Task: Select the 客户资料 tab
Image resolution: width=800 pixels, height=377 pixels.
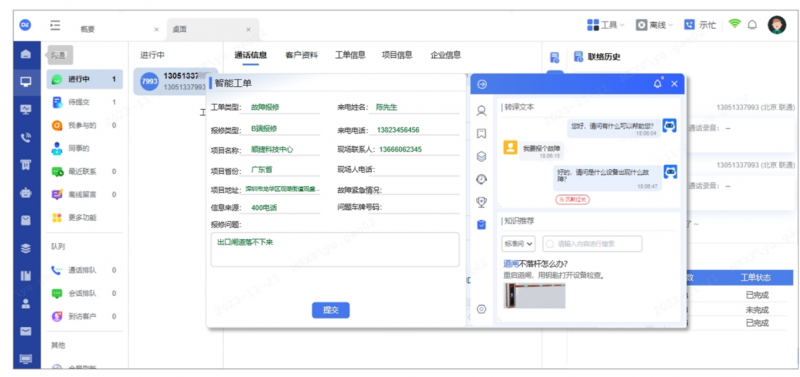Action: (302, 55)
